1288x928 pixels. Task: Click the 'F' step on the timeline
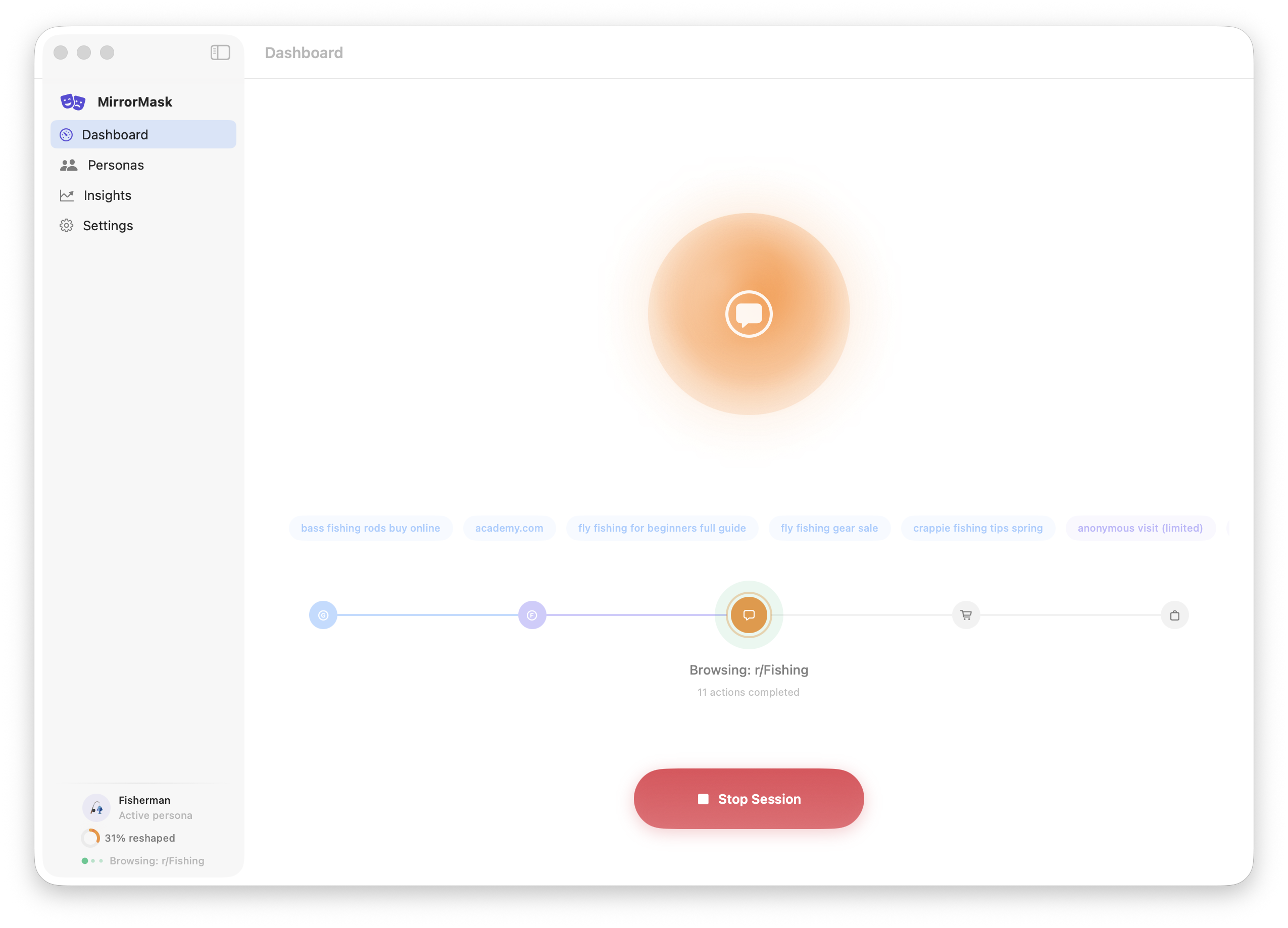point(531,614)
